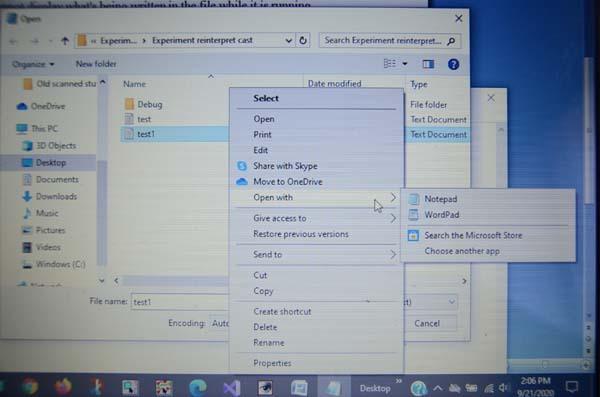The image size is (600, 397).
Task: Open the Encoding dropdown
Action: 220,324
